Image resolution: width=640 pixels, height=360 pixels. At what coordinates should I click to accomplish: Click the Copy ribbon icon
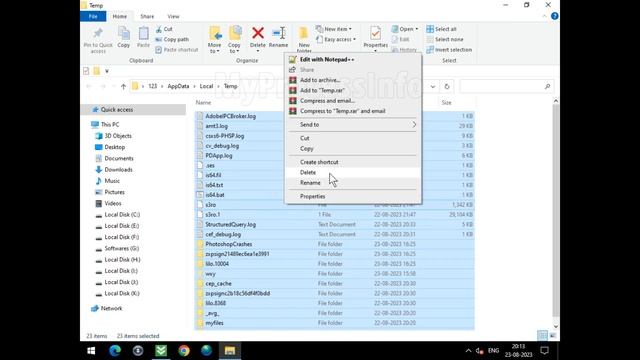(124, 33)
